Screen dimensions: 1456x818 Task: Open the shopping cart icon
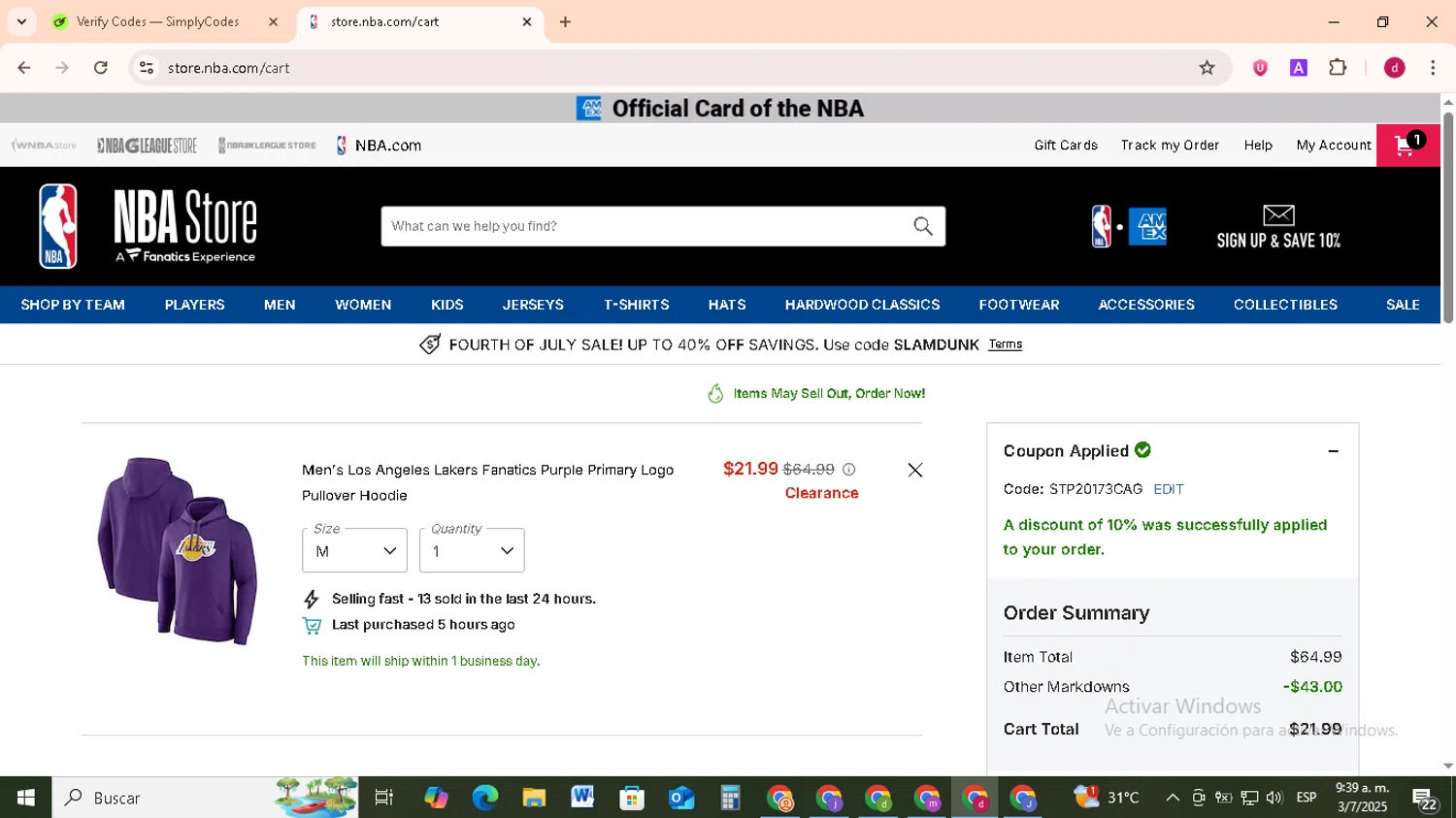click(x=1408, y=146)
